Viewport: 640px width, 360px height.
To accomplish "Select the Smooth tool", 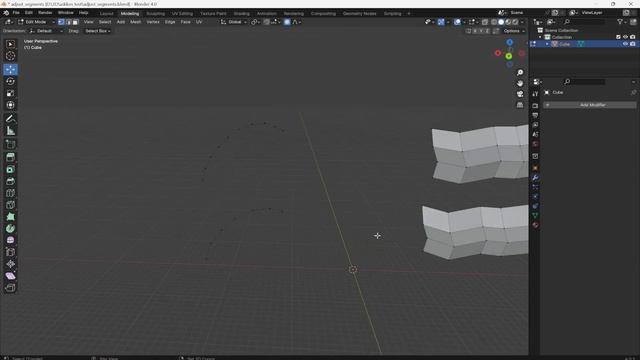I will point(11,240).
